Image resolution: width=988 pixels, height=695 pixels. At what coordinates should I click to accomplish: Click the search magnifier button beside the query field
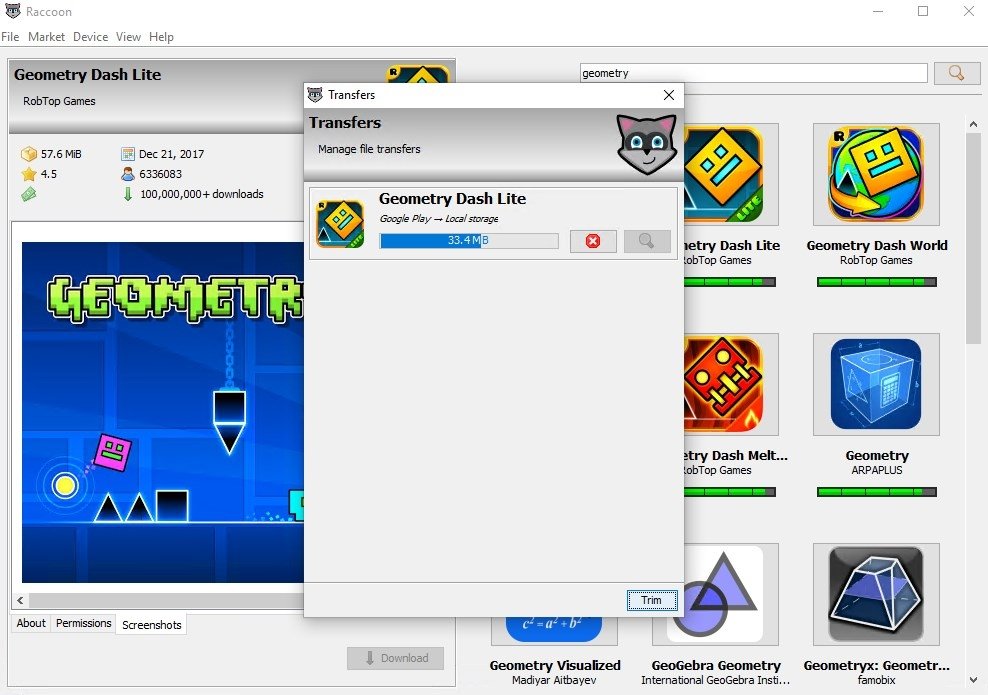[x=956, y=73]
